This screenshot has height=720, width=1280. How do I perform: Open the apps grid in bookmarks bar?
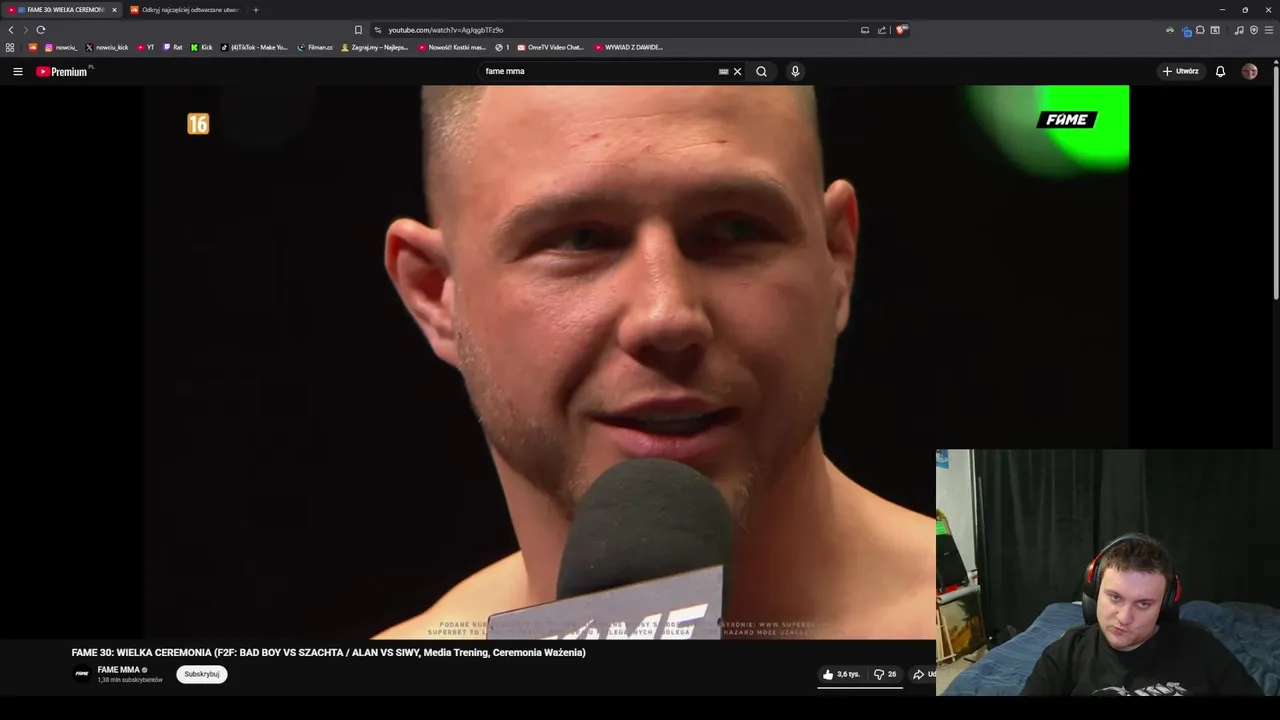10,47
